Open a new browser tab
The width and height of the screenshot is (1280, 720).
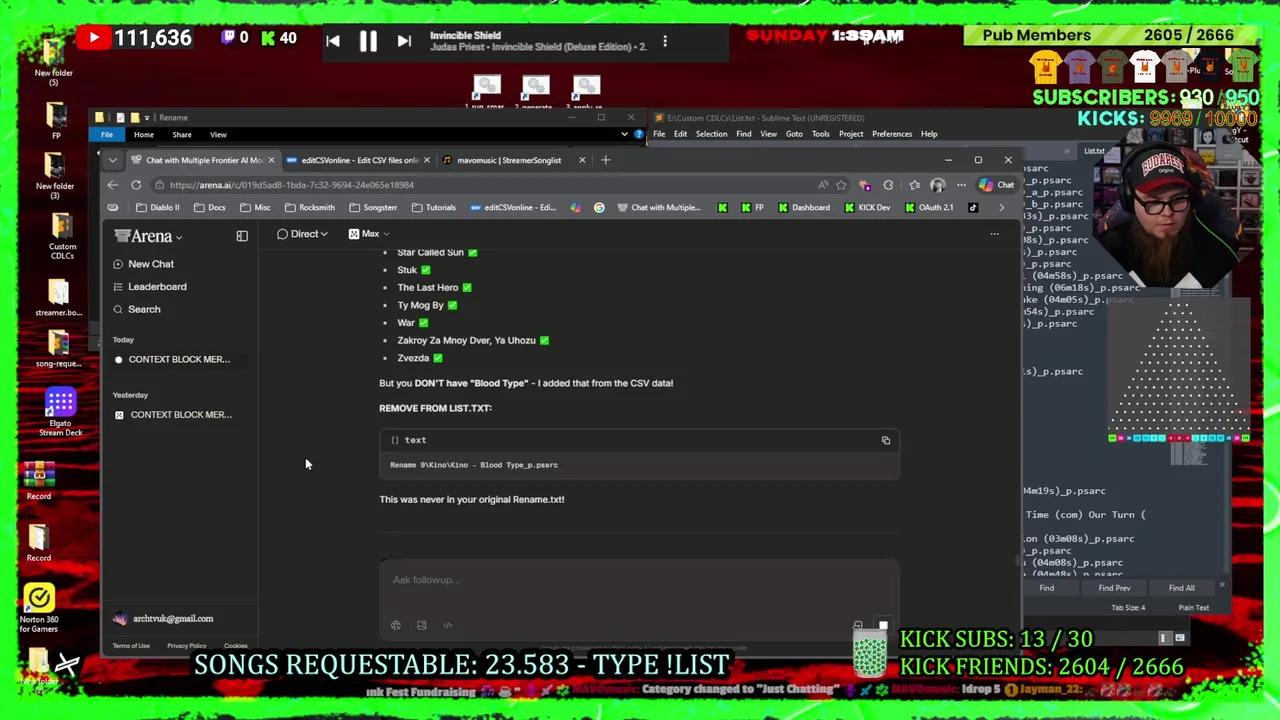click(x=605, y=160)
